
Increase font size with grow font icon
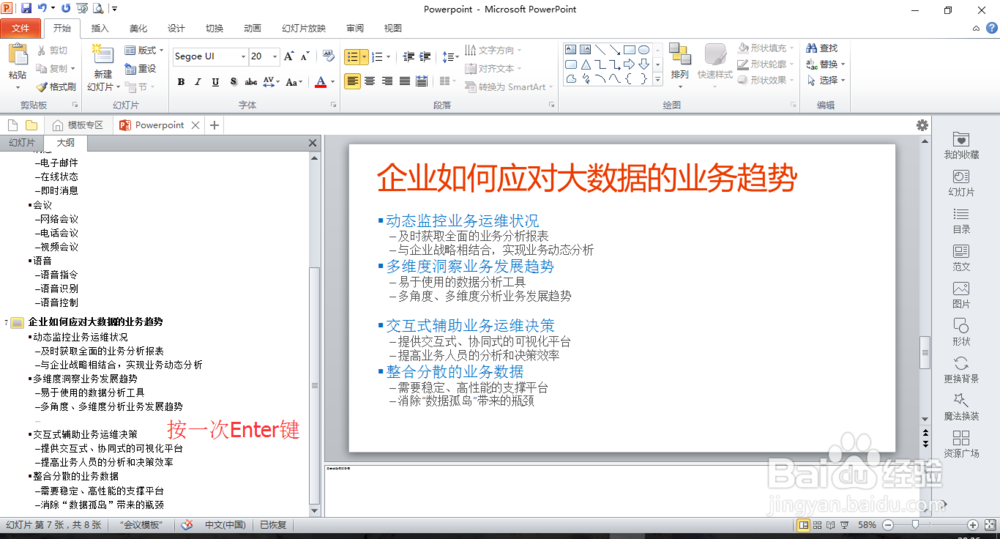click(x=289, y=56)
